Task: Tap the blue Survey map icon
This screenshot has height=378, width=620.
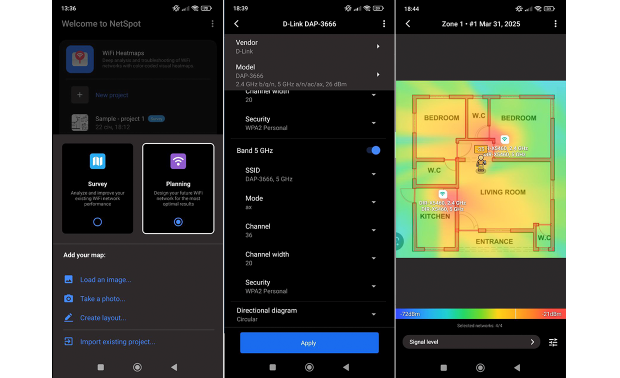Action: click(98, 161)
